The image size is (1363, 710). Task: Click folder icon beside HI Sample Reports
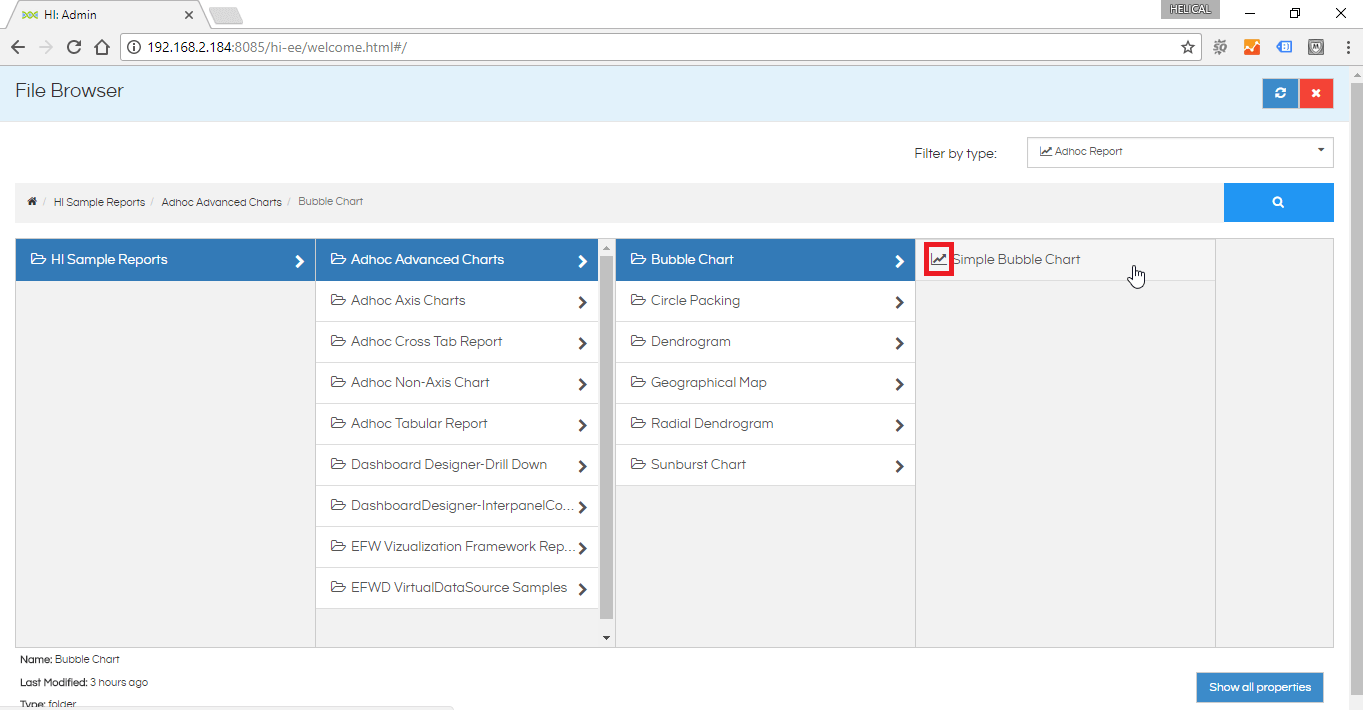(38, 259)
